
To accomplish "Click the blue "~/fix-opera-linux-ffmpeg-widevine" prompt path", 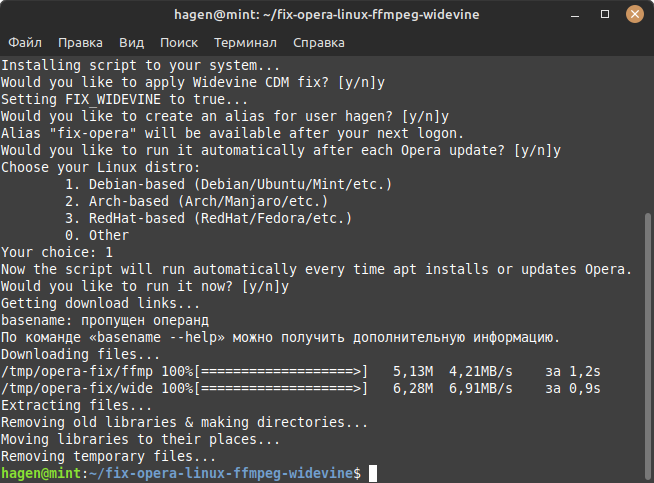I will point(221,473).
